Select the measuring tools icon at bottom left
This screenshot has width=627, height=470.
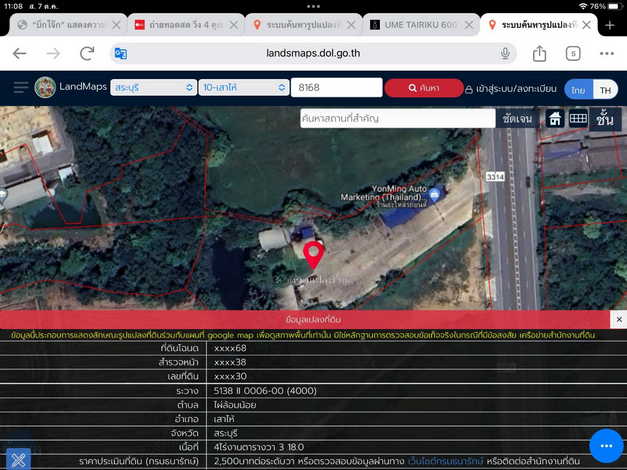click(x=17, y=458)
